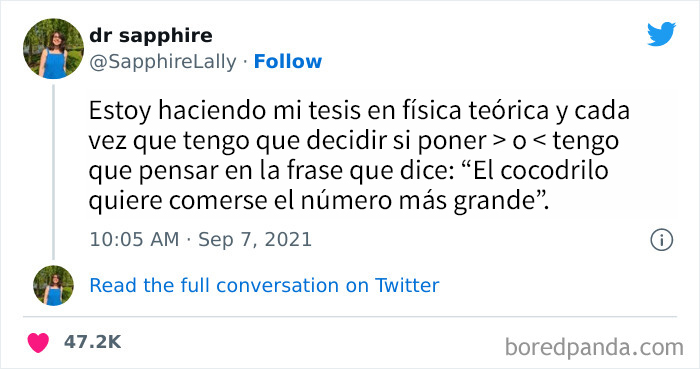Click the vertical thread line under the avatar
Image resolution: width=700 pixels, height=369 pixels.
coord(54,172)
